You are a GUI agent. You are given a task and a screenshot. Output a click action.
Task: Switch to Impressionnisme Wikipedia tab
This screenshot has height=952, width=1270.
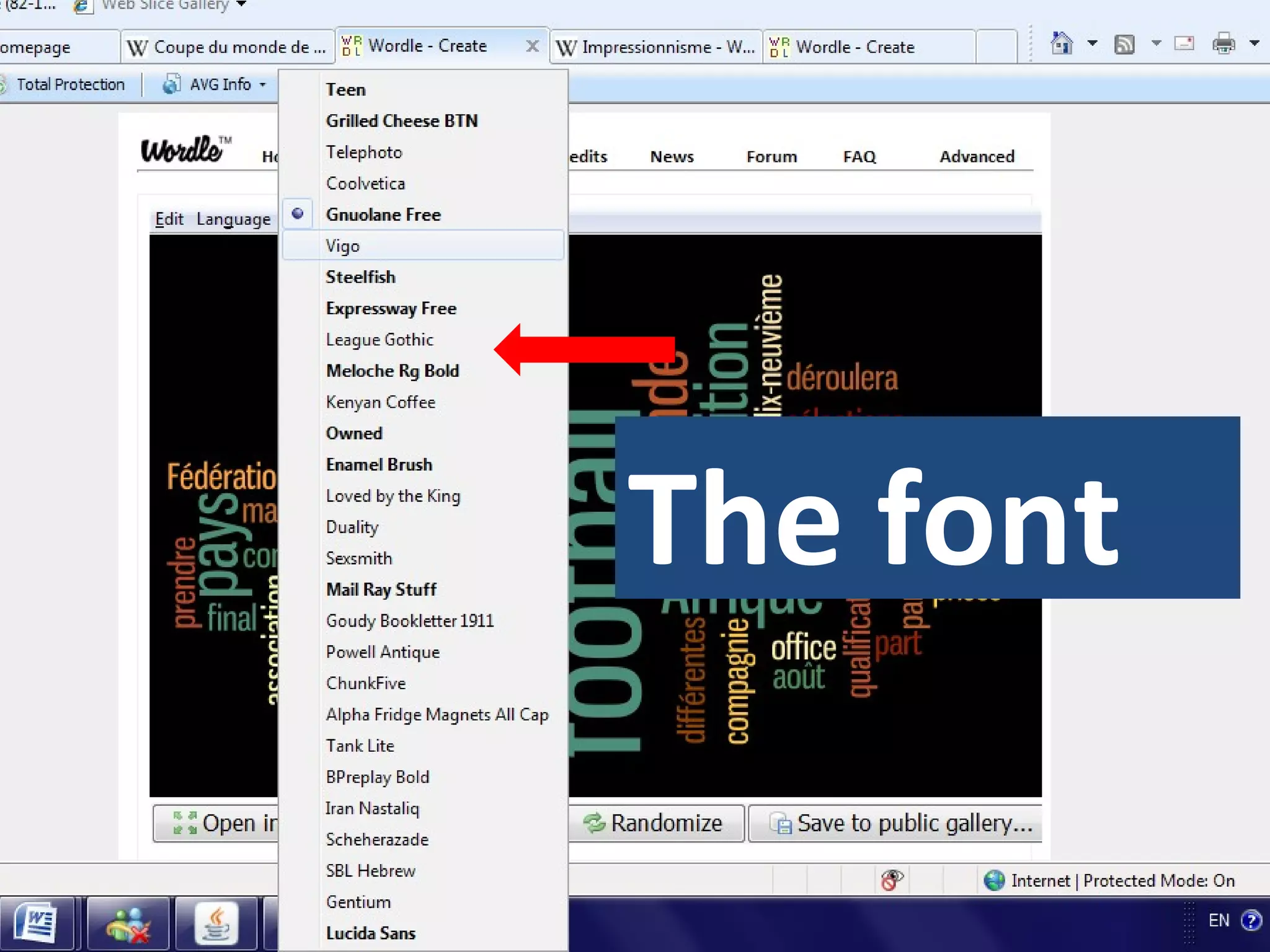[655, 47]
